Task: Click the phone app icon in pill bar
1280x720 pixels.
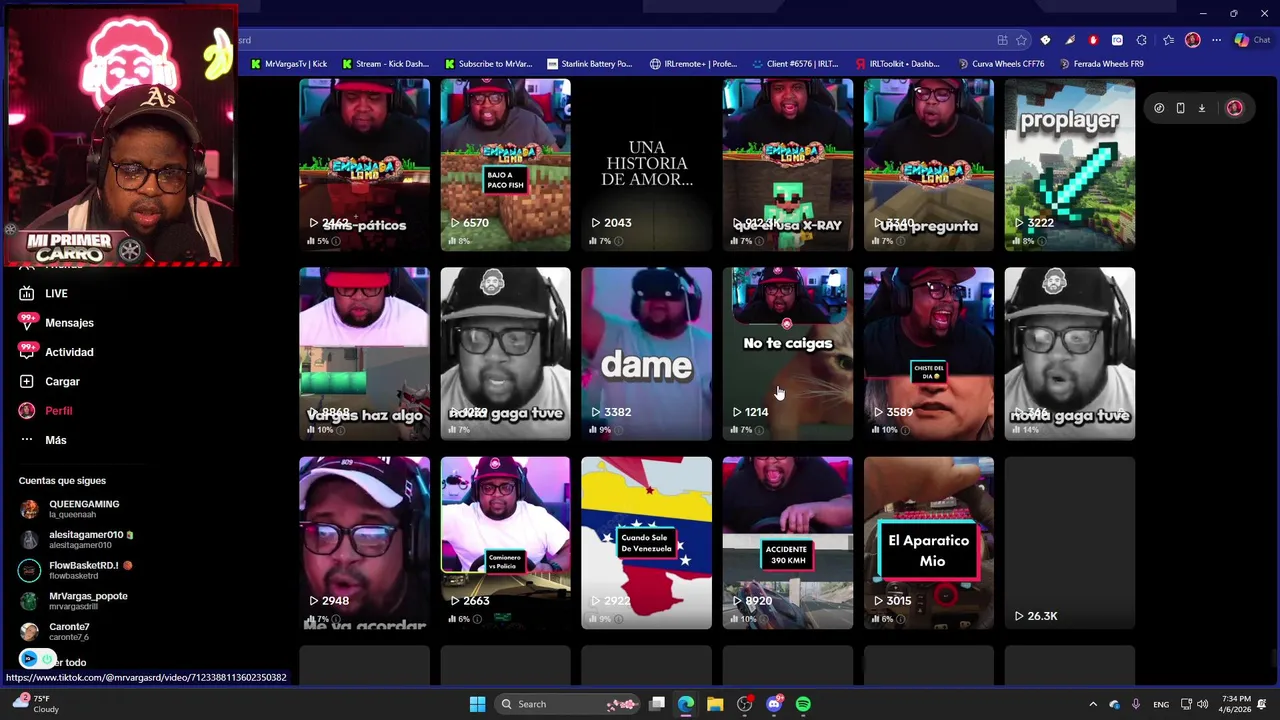Action: pyautogui.click(x=1180, y=108)
